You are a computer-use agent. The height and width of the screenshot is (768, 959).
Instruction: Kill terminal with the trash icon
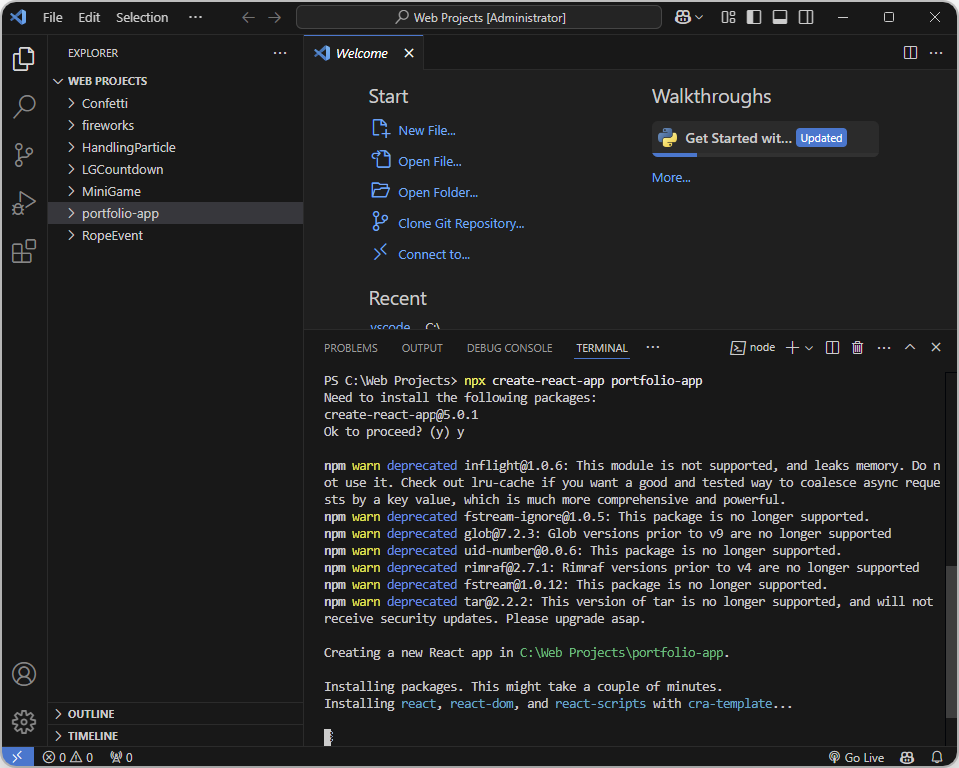click(857, 348)
